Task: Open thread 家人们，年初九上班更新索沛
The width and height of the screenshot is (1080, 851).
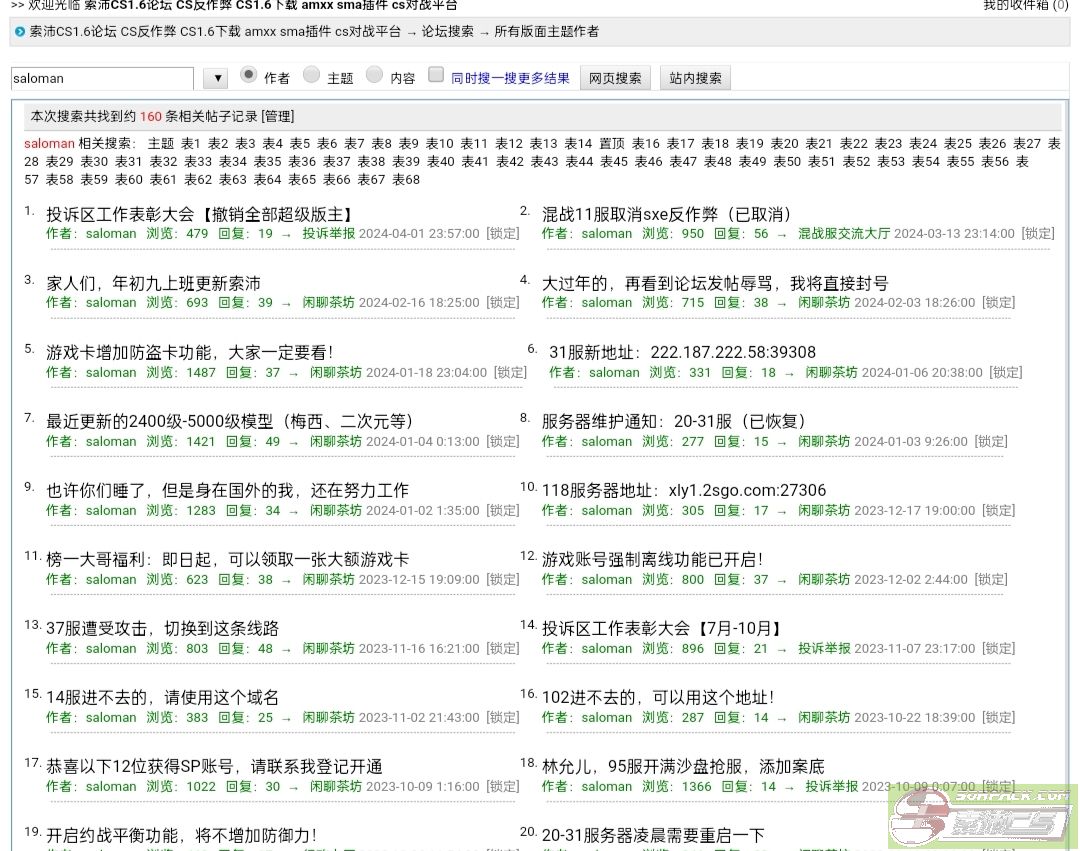Action: tap(154, 283)
